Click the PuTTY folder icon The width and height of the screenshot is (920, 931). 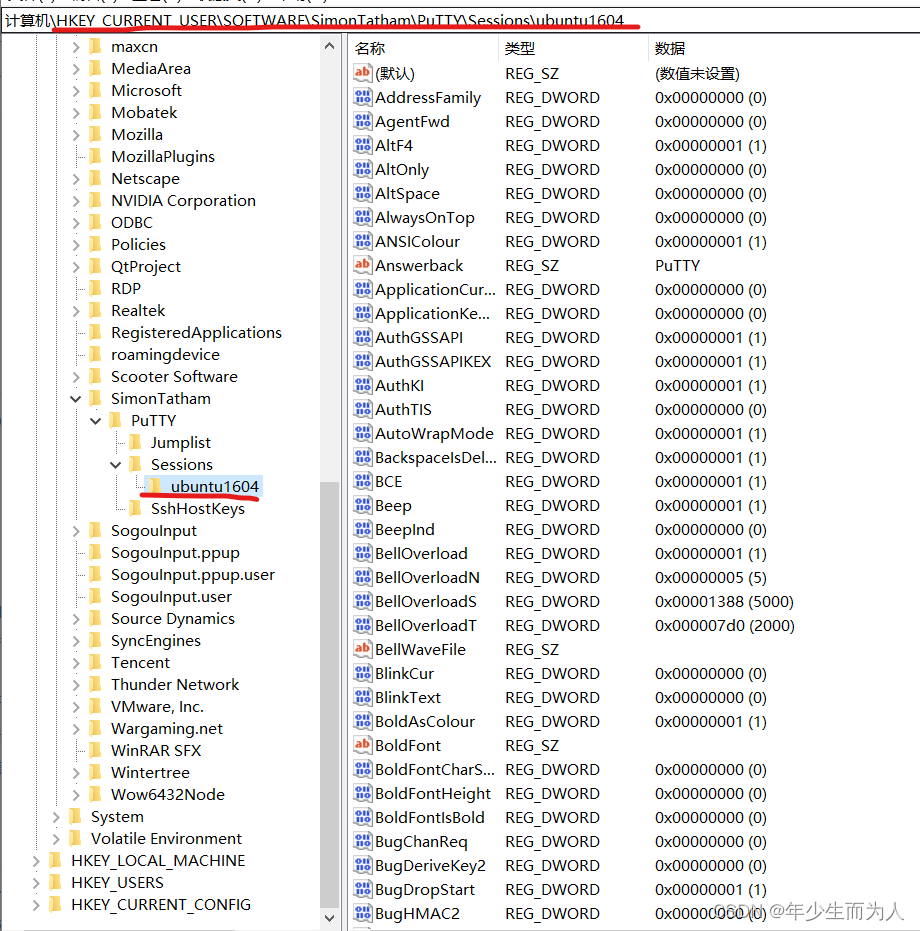116,420
